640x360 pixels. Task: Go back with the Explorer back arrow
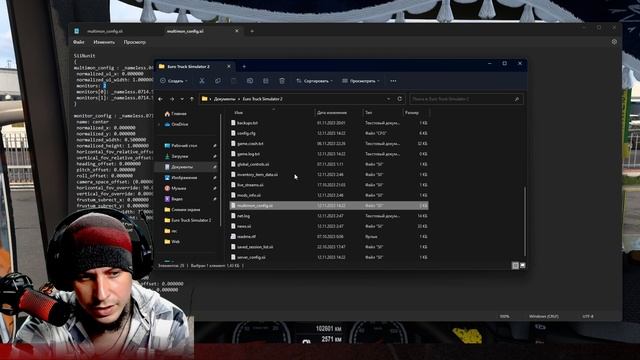pyautogui.click(x=160, y=99)
